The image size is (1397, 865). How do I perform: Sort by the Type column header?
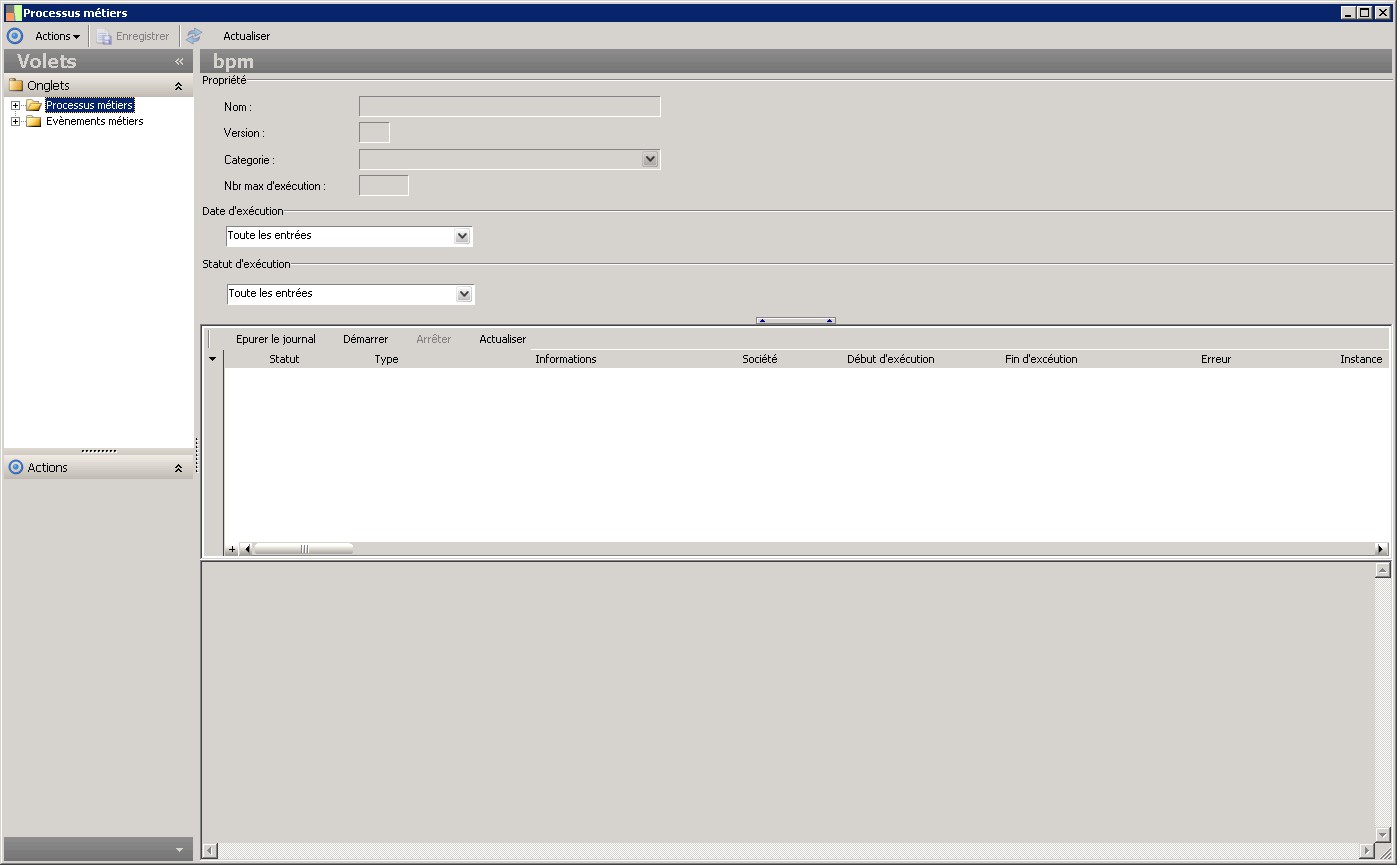pos(386,359)
